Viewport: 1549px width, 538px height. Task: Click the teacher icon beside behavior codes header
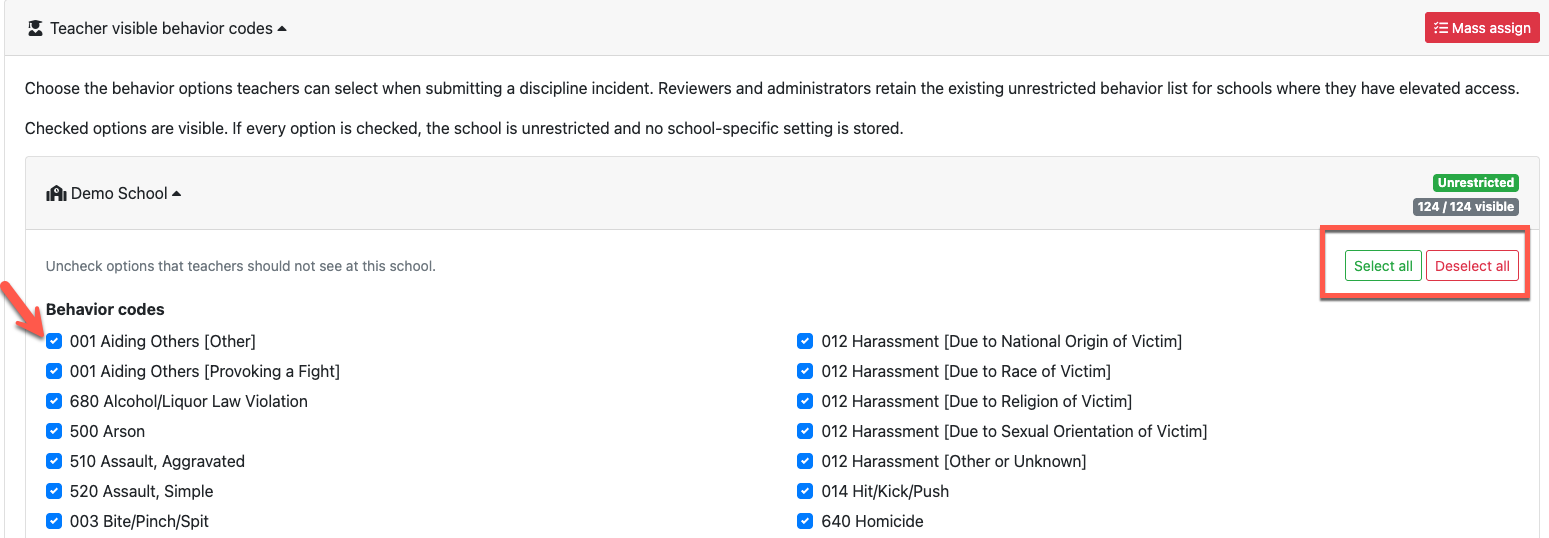coord(35,28)
